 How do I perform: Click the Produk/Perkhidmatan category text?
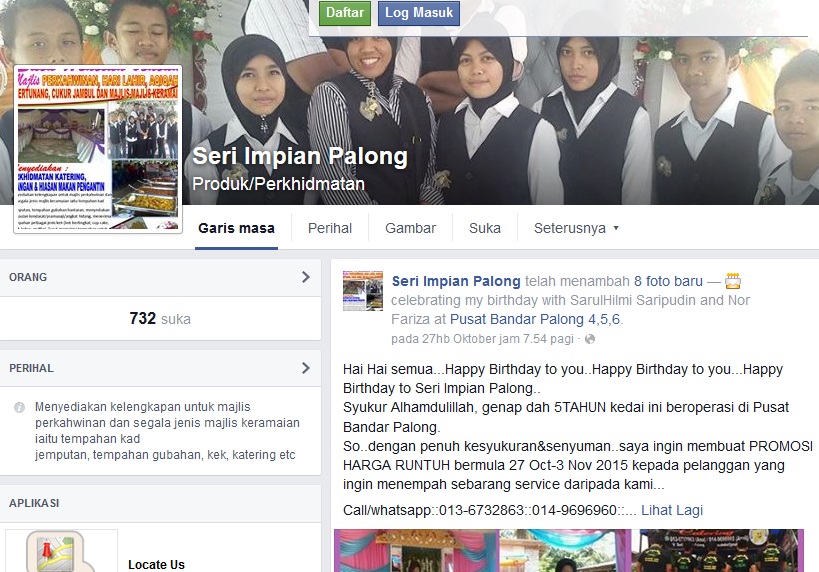click(x=278, y=184)
